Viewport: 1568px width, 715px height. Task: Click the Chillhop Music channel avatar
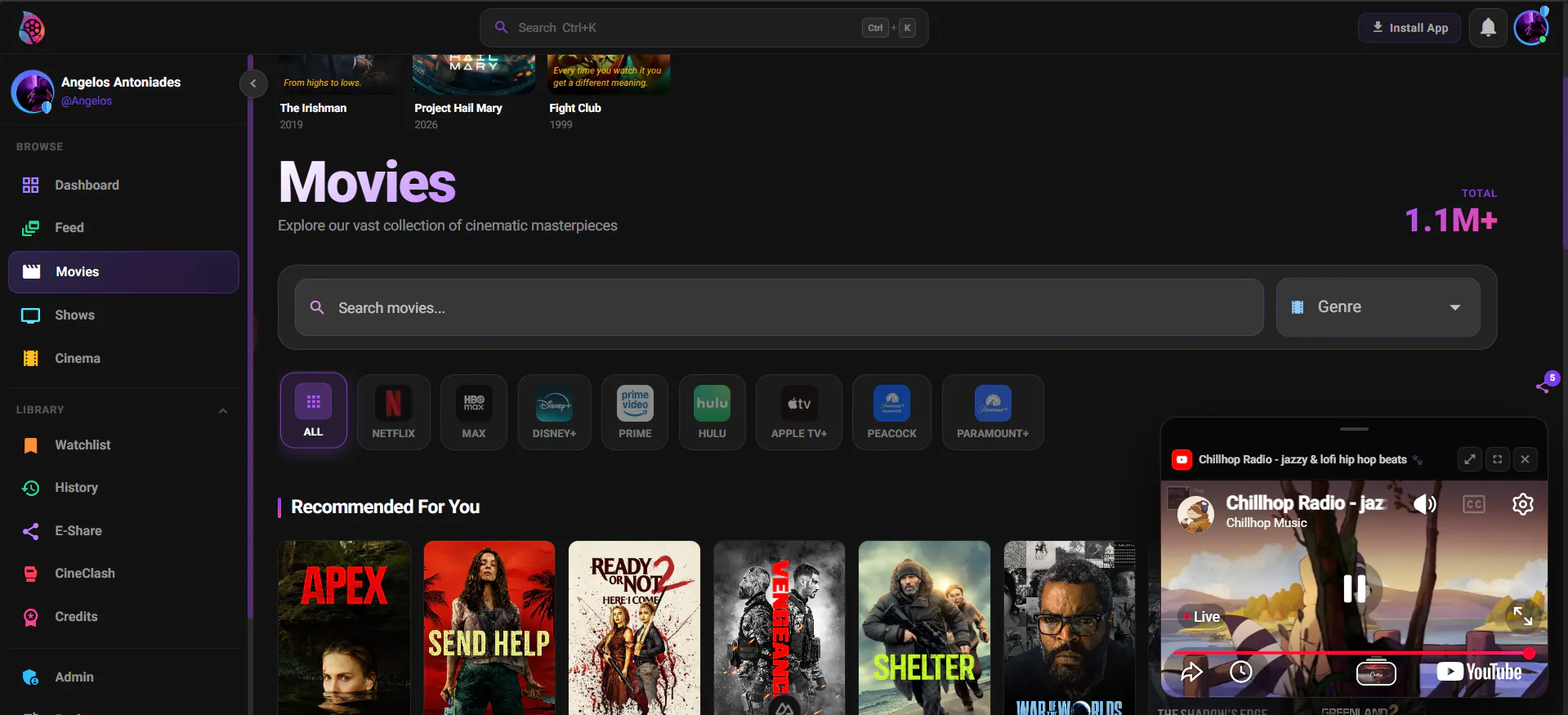click(1195, 513)
